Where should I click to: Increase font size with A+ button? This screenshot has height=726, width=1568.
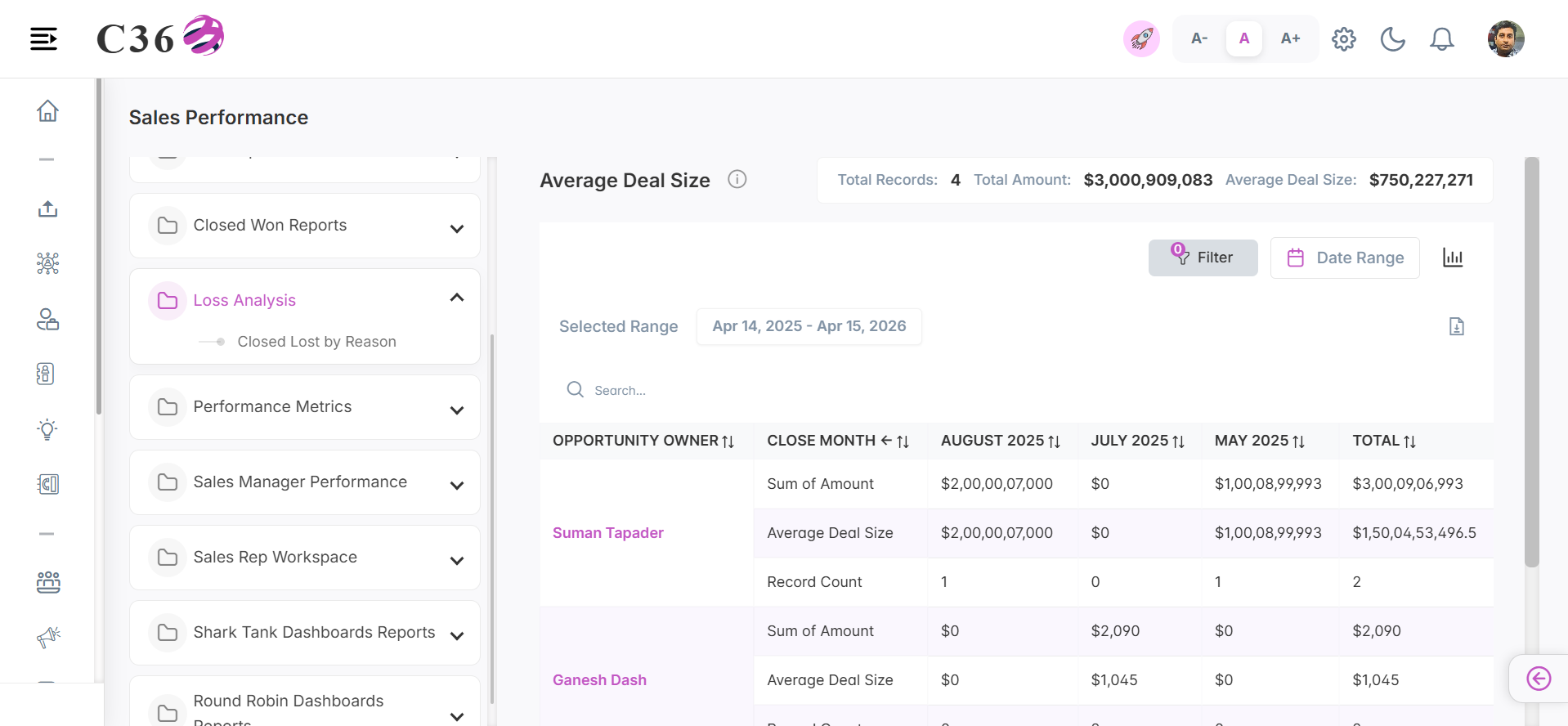(1290, 38)
